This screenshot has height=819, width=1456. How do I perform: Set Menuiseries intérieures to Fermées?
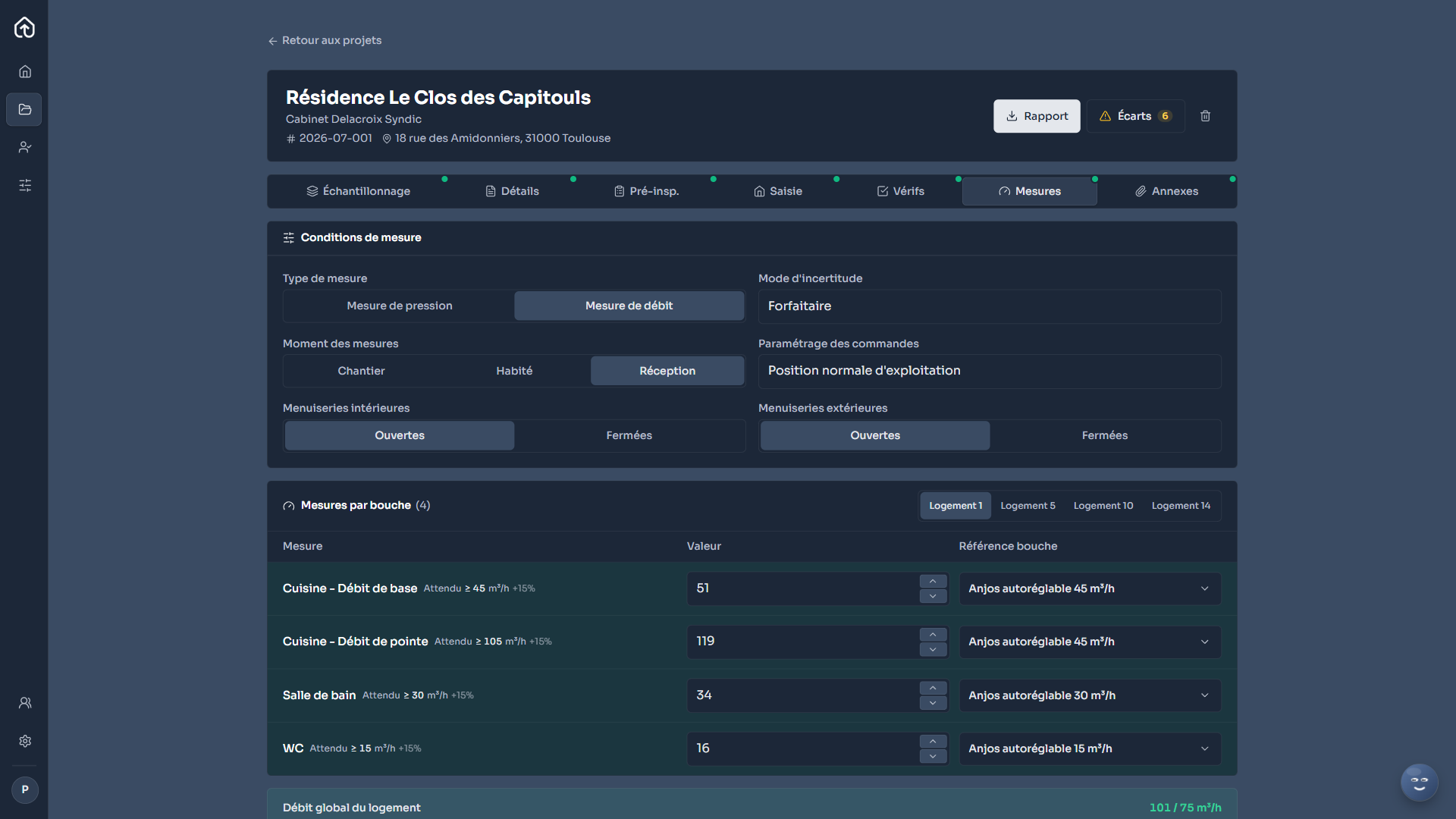[629, 435]
